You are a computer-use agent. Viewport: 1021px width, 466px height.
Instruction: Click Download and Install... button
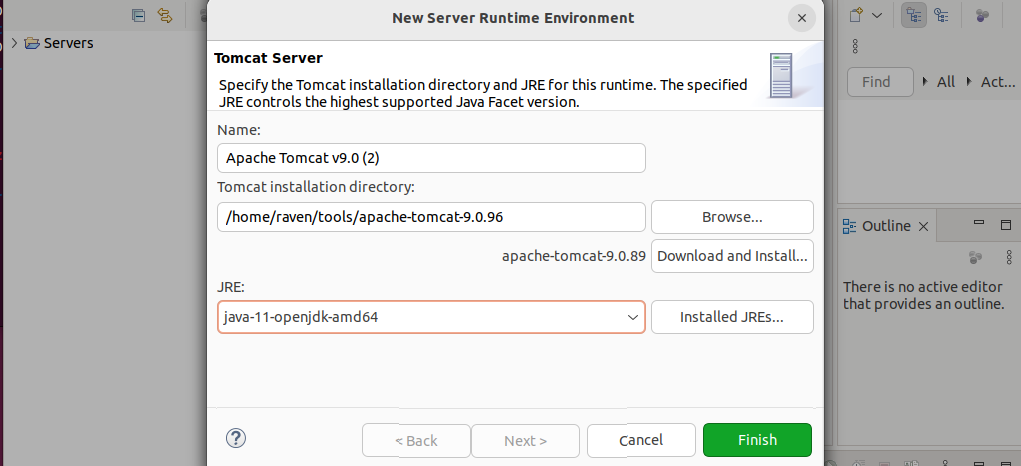(732, 256)
